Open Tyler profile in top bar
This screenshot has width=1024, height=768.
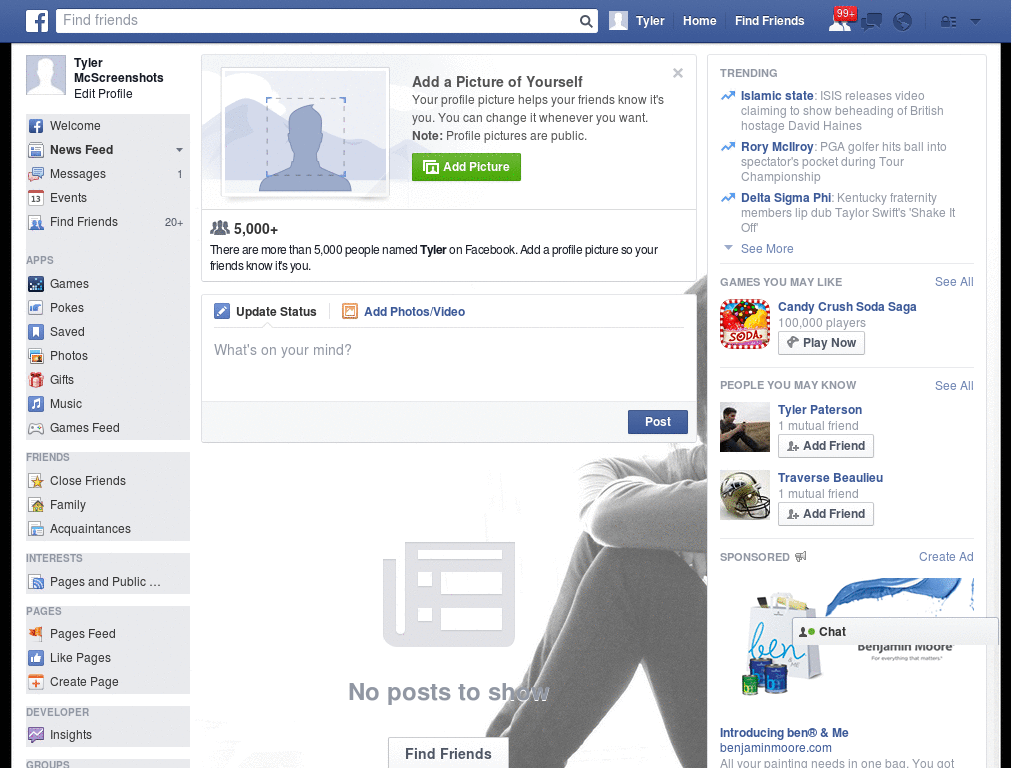click(x=637, y=21)
